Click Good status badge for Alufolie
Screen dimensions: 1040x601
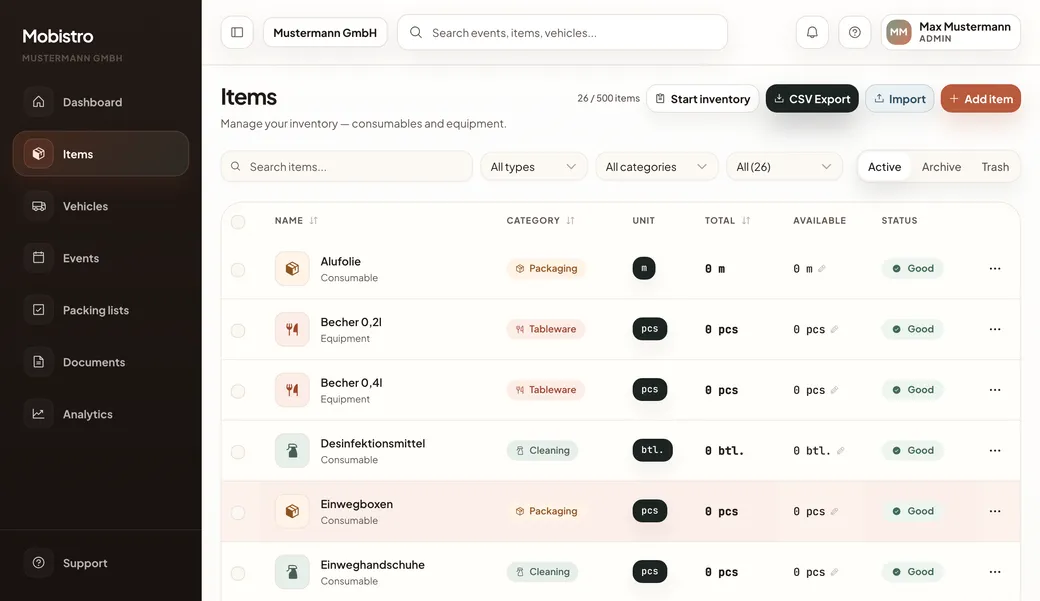click(912, 269)
